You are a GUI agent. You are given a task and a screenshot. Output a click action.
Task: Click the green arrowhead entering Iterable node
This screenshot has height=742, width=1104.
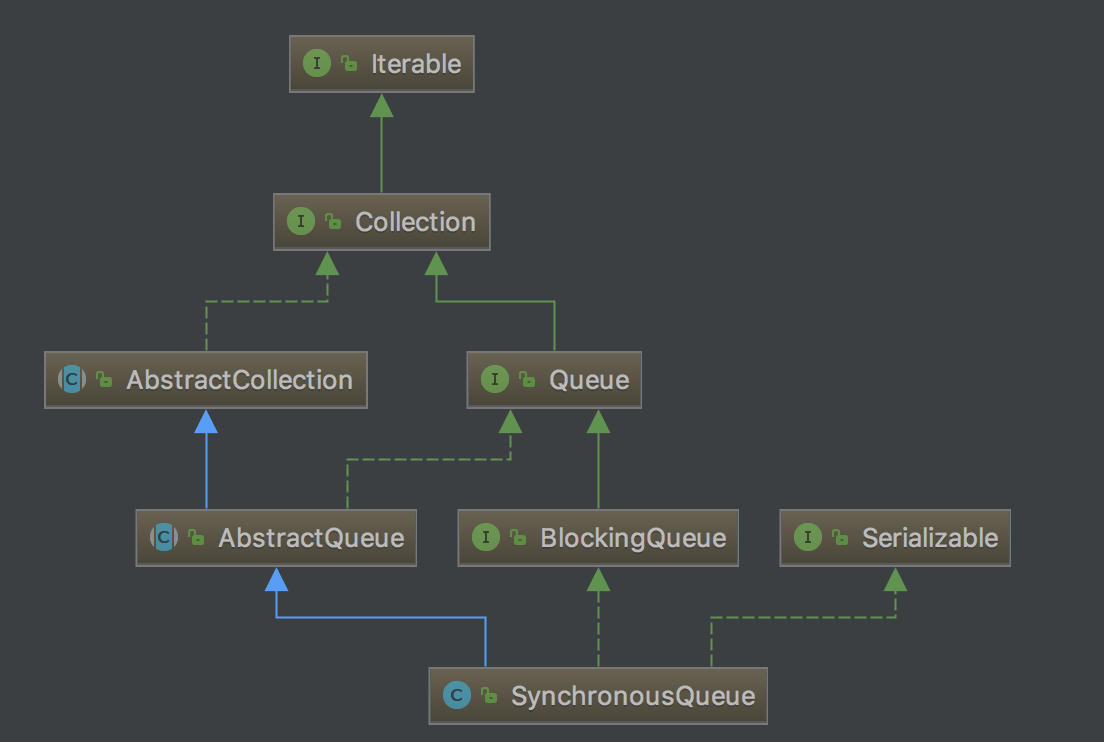pos(381,104)
